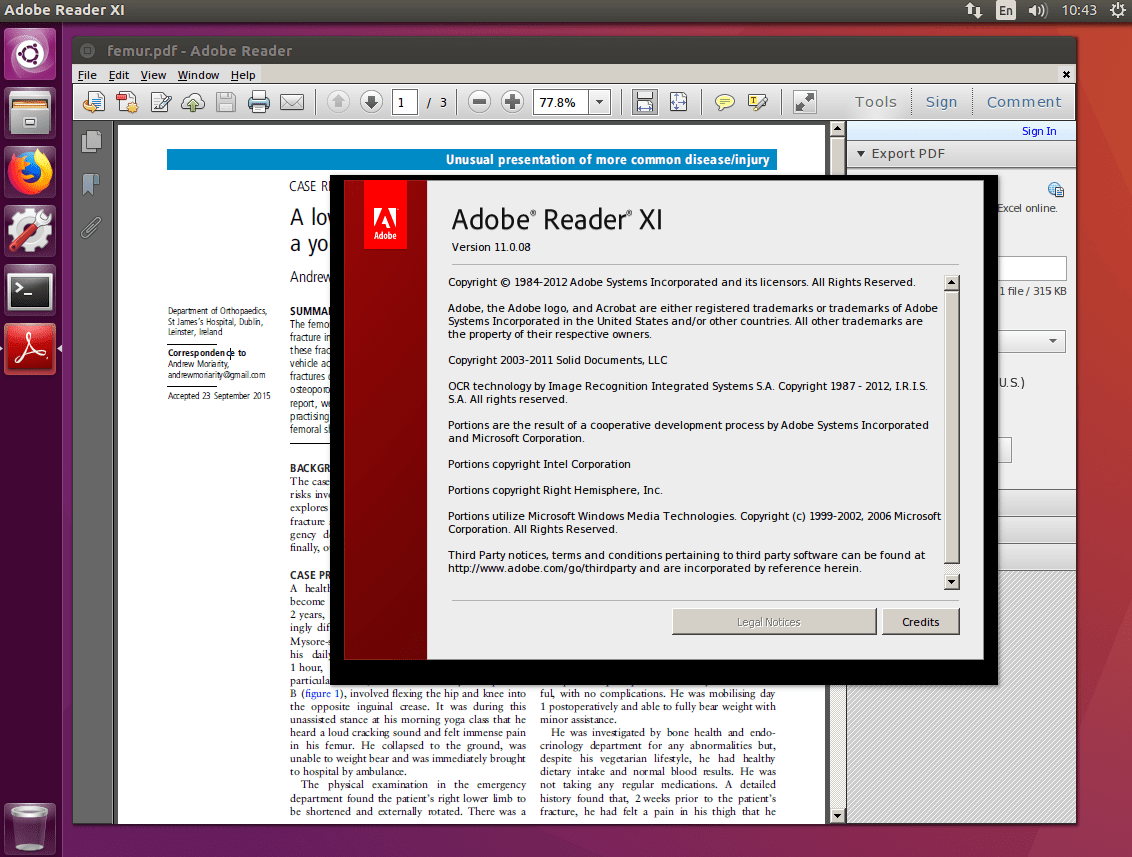Click the upload to cloud icon
Image resolution: width=1132 pixels, height=857 pixels.
click(x=193, y=102)
